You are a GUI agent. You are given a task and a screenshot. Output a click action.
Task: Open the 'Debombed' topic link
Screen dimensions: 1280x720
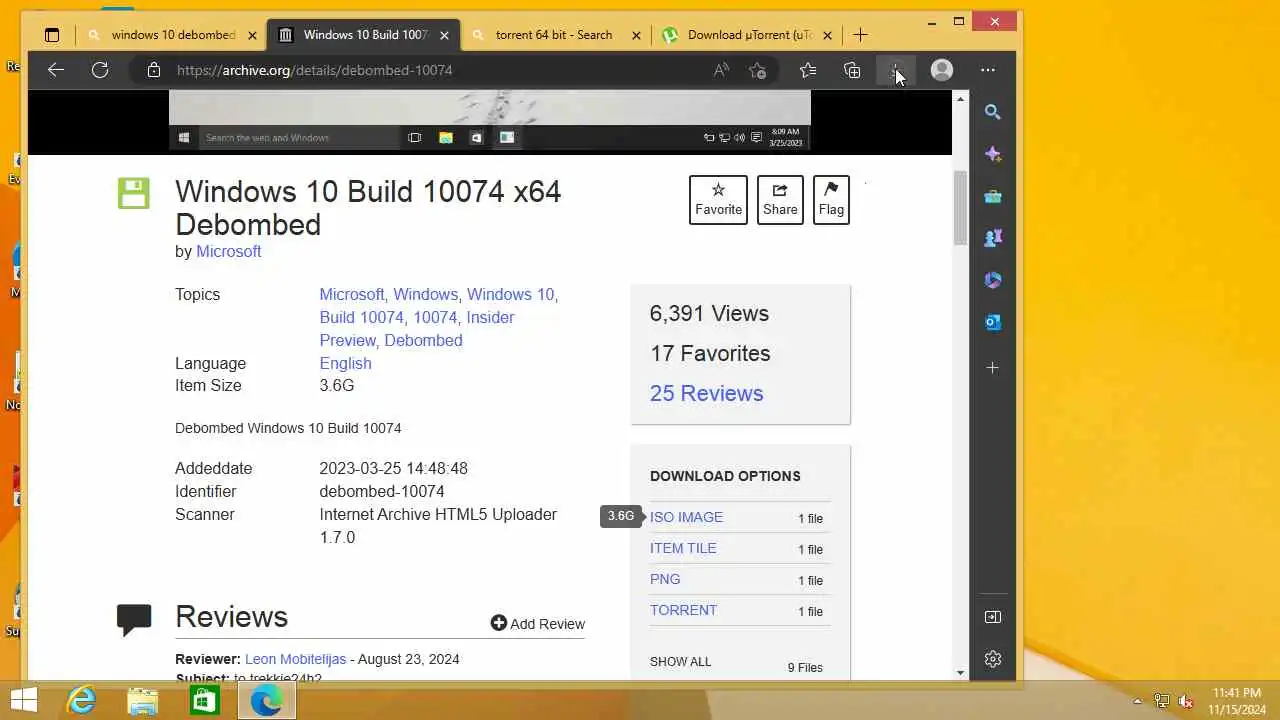coord(423,340)
